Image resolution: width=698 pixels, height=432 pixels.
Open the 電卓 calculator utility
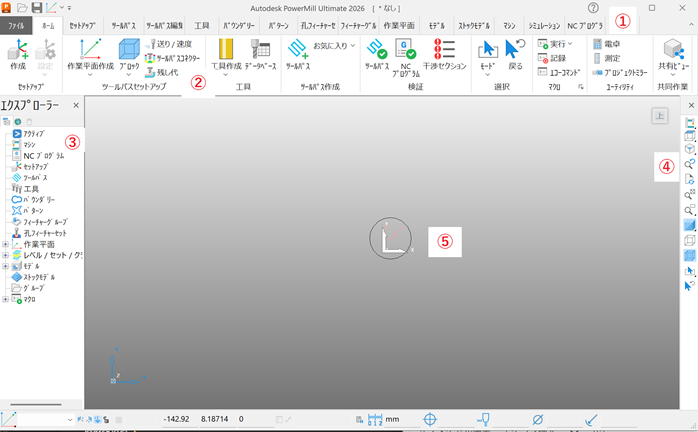[x=607, y=44]
